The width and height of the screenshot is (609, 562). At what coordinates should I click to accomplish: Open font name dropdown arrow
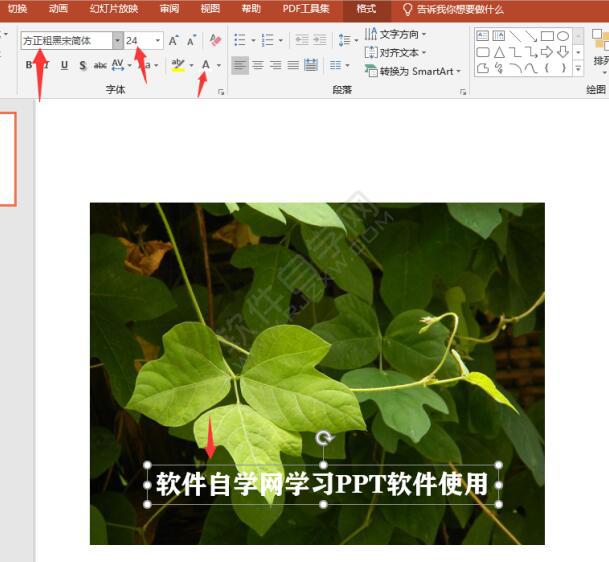click(x=118, y=40)
